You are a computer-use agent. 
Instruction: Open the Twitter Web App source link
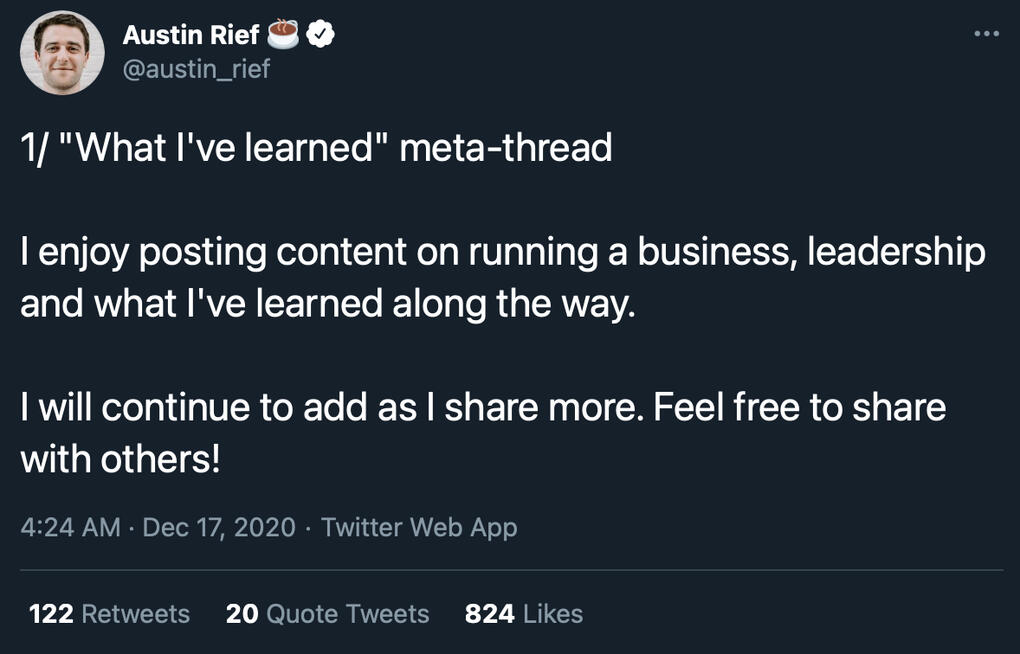click(x=419, y=527)
